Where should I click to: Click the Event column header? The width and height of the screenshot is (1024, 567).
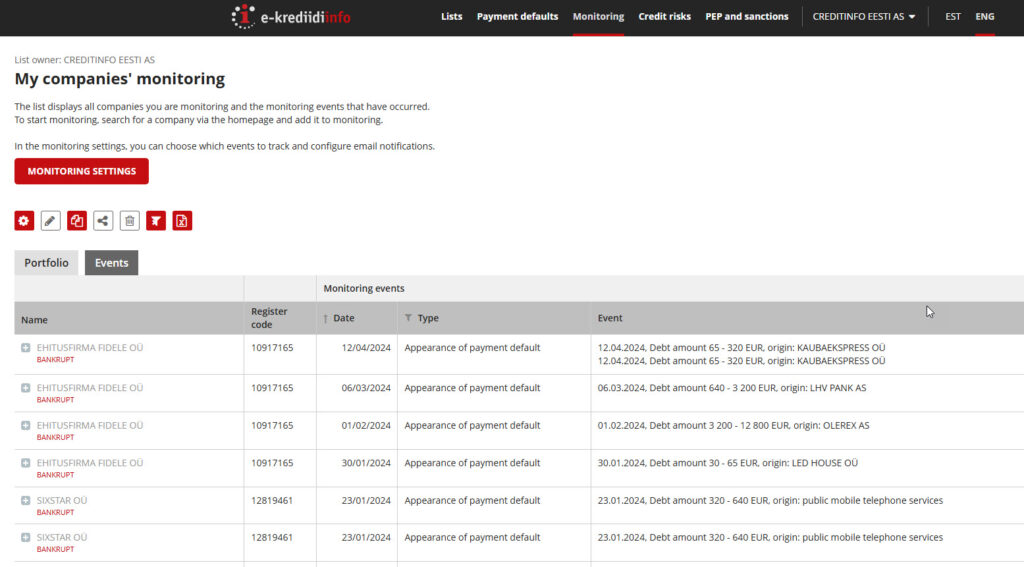pyautogui.click(x=610, y=318)
